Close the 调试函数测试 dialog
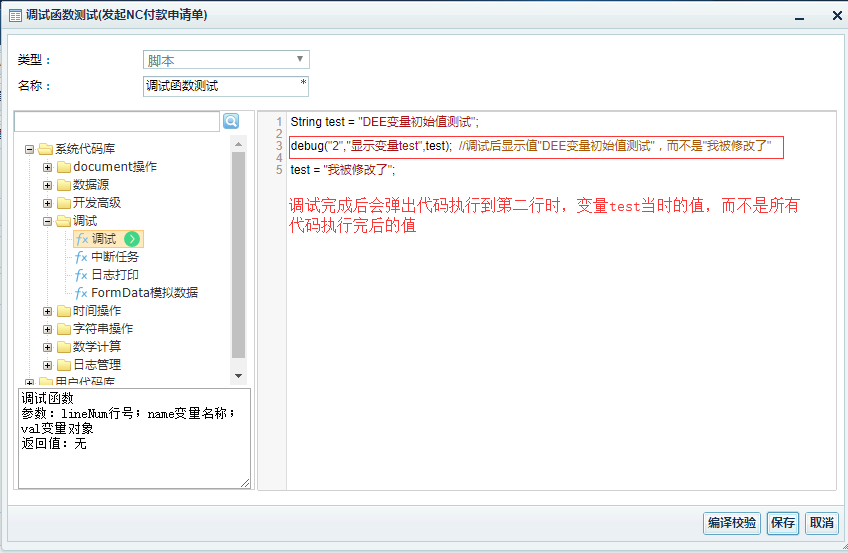The image size is (848, 553). (837, 16)
